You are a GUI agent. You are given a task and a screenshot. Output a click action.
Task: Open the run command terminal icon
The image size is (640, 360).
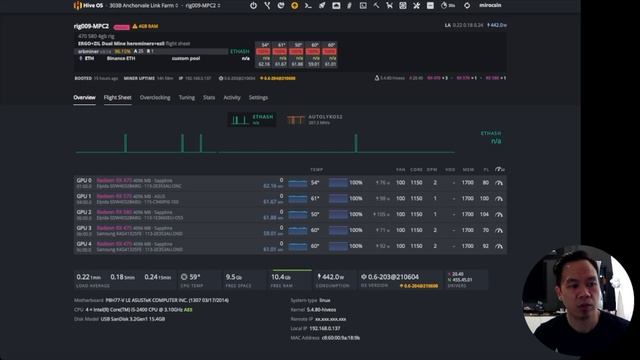coord(308,6)
